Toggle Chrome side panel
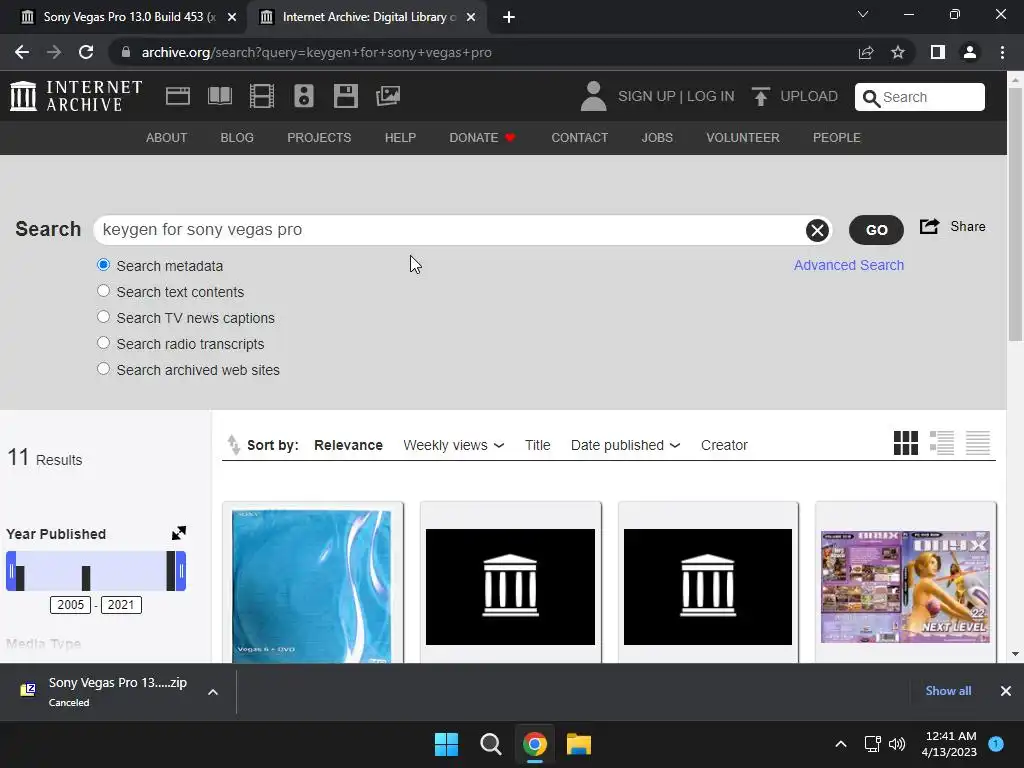1024x768 pixels. (938, 52)
